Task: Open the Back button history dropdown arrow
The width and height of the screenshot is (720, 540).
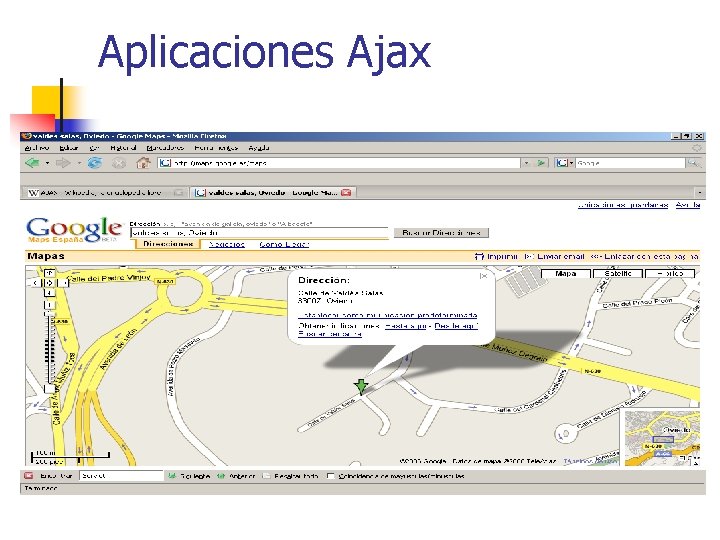Action: click(47, 163)
